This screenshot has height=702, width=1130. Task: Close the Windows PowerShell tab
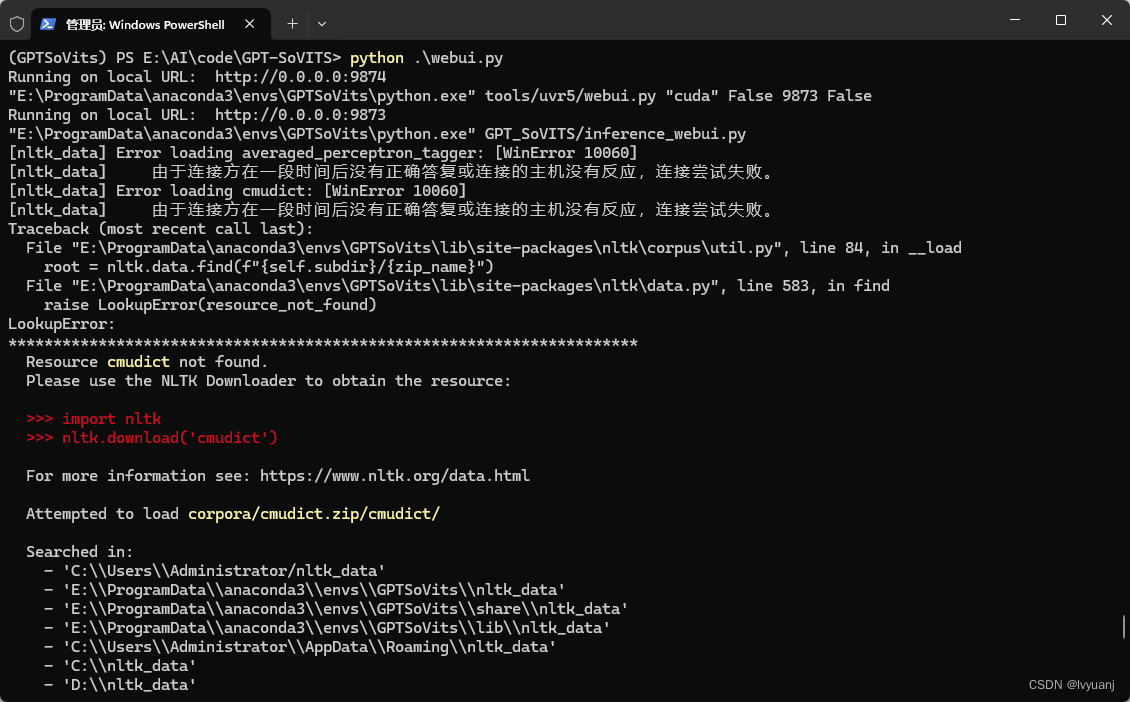click(x=249, y=24)
